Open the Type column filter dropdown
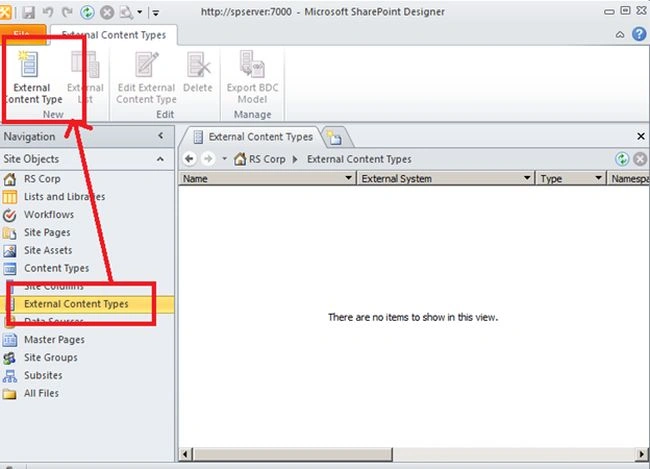 pyautogui.click(x=598, y=178)
